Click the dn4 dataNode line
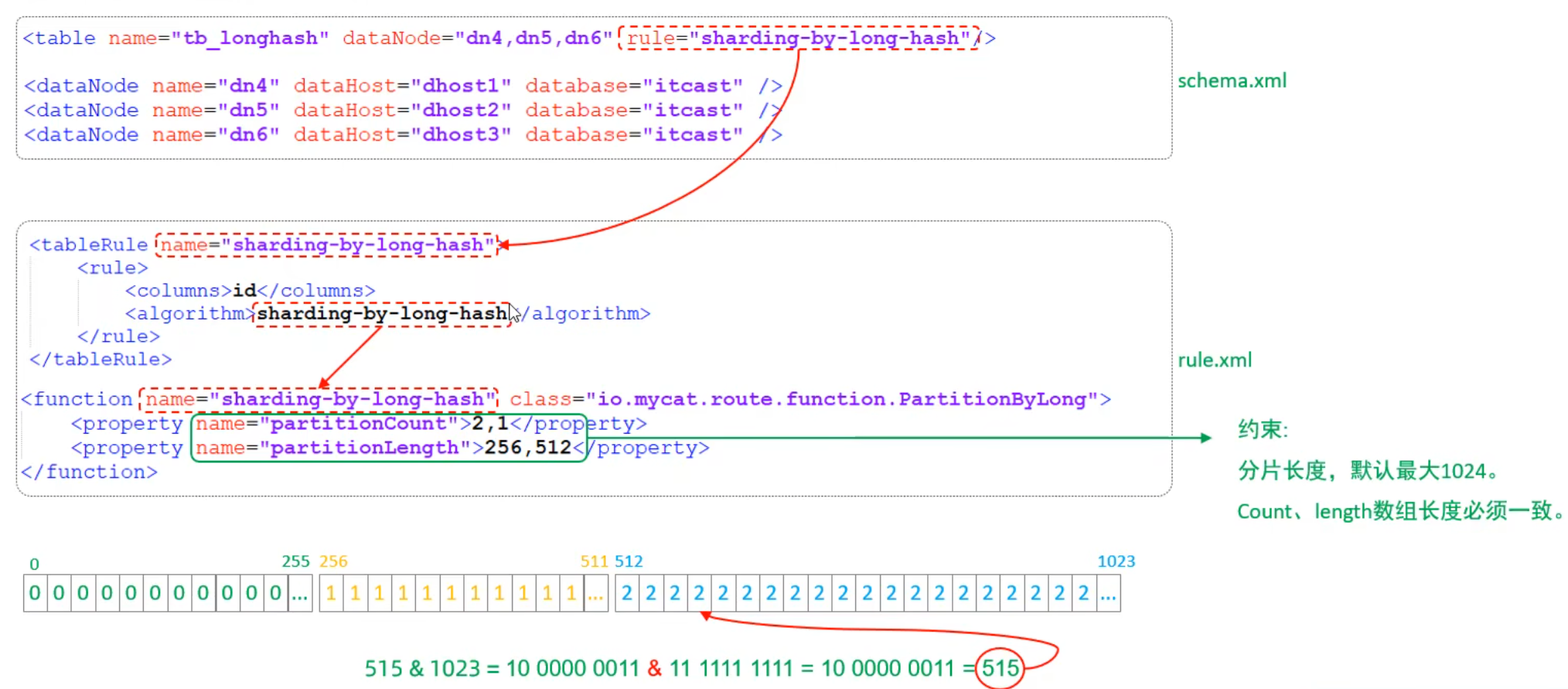This screenshot has height=689, width=1568. 402,86
